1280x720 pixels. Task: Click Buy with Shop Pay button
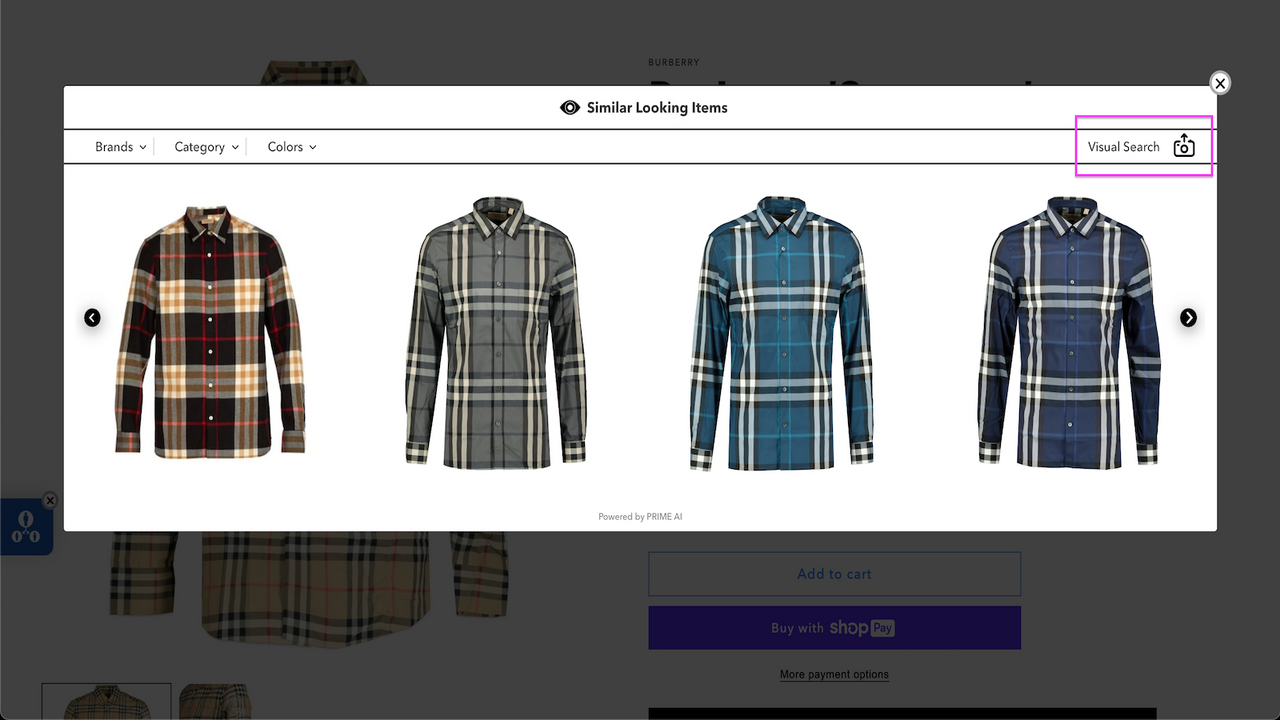pos(834,628)
